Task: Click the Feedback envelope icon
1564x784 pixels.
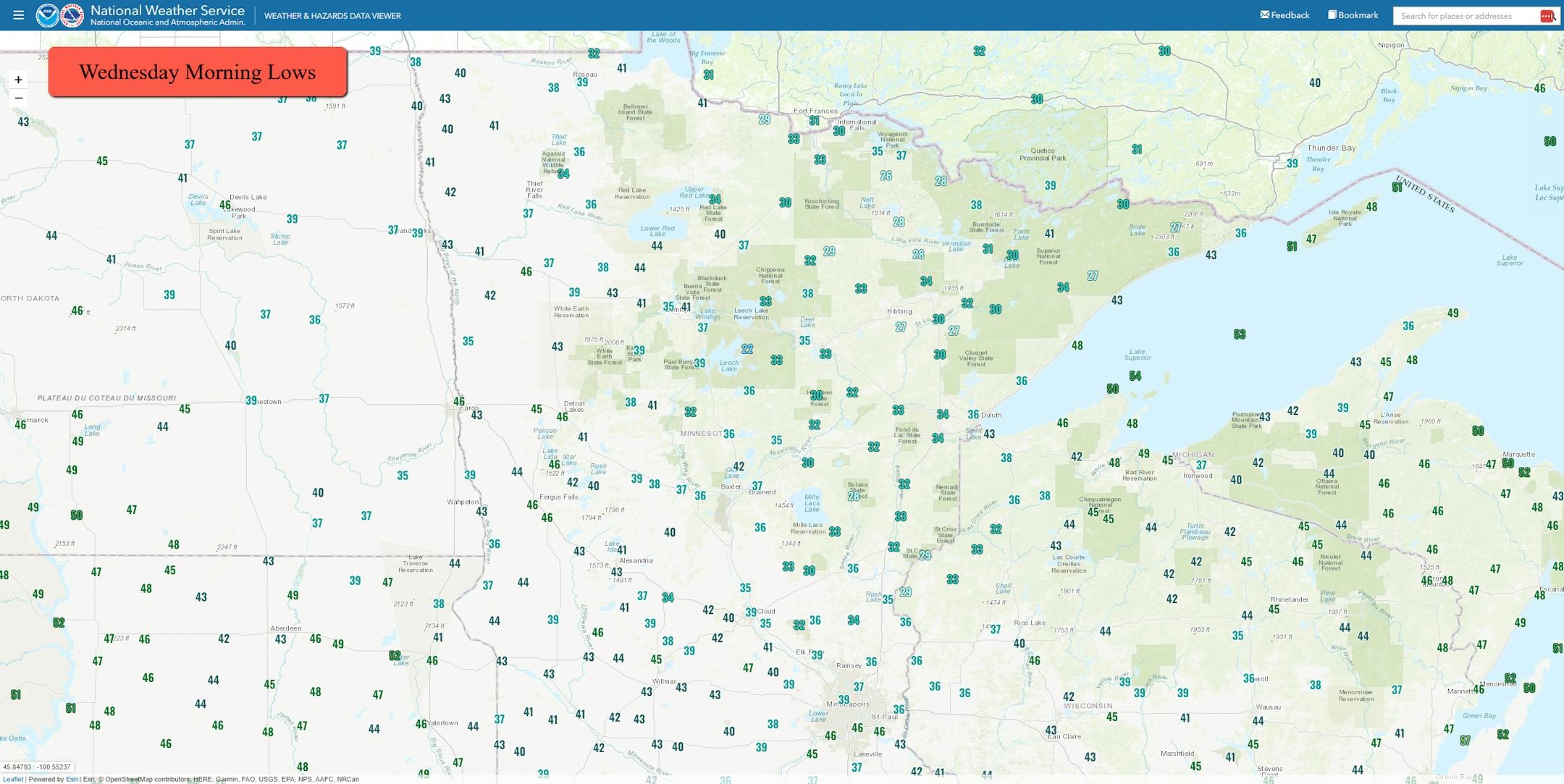Action: tap(1264, 14)
